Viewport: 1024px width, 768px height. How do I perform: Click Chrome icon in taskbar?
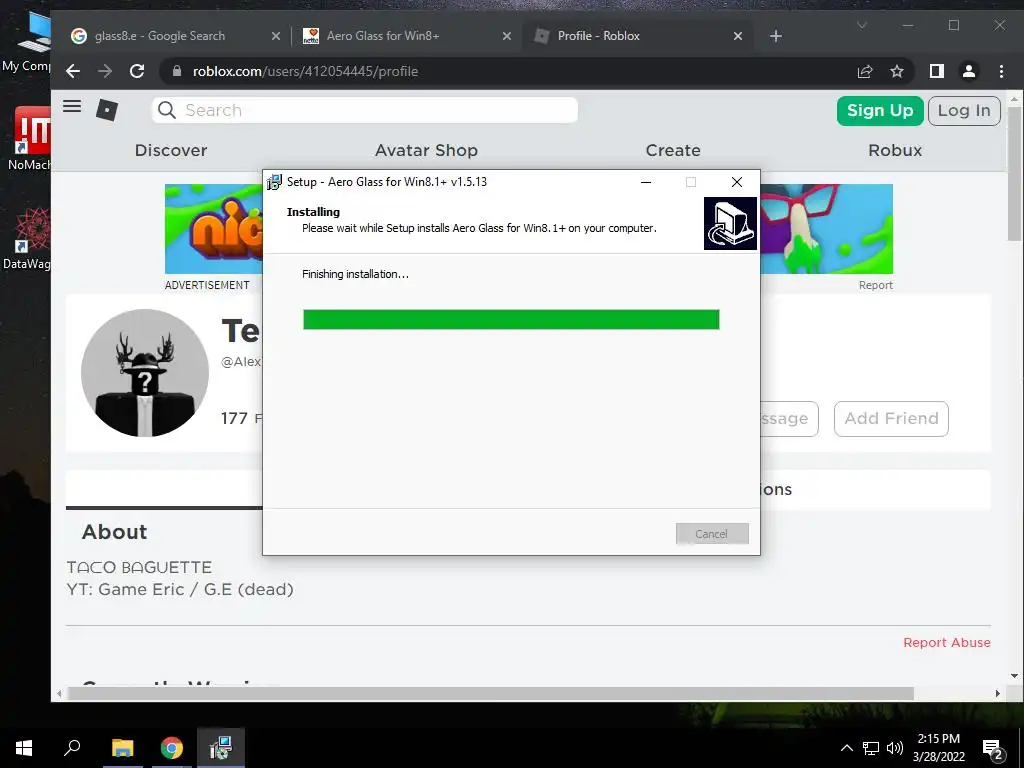pyautogui.click(x=172, y=748)
